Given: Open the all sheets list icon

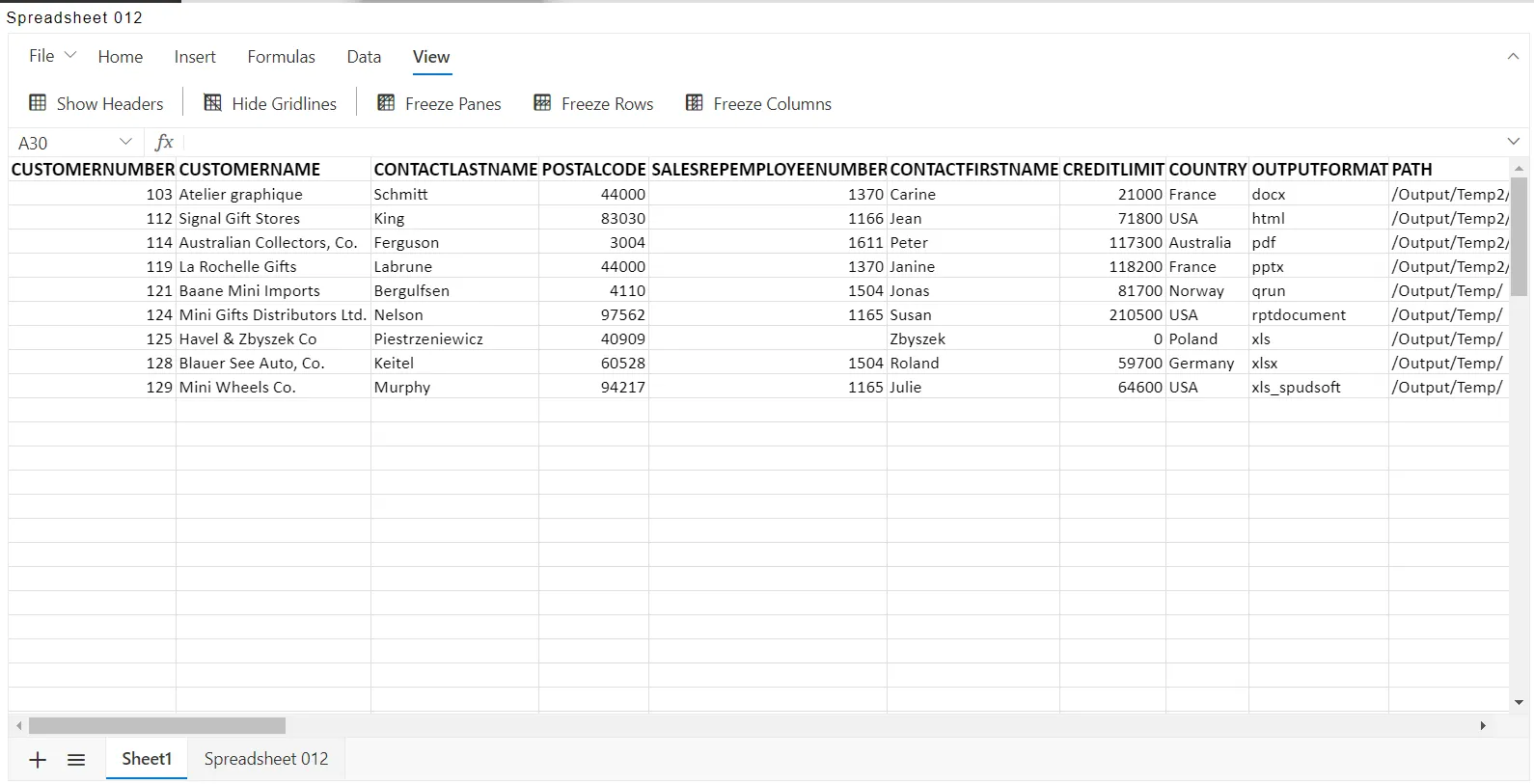Looking at the screenshot, I should click(x=76, y=760).
